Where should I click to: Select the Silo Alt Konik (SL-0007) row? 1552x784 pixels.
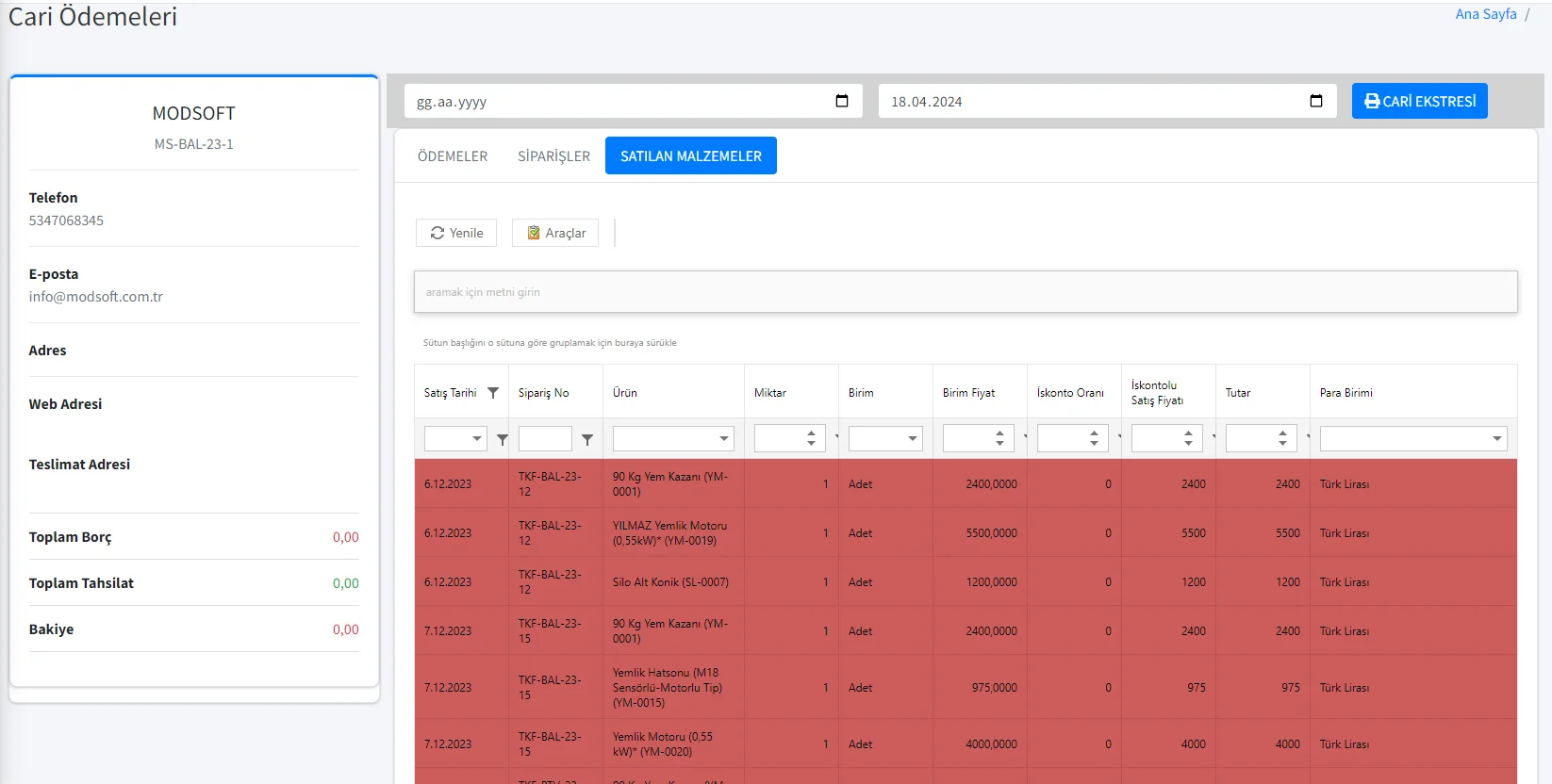[x=966, y=582]
